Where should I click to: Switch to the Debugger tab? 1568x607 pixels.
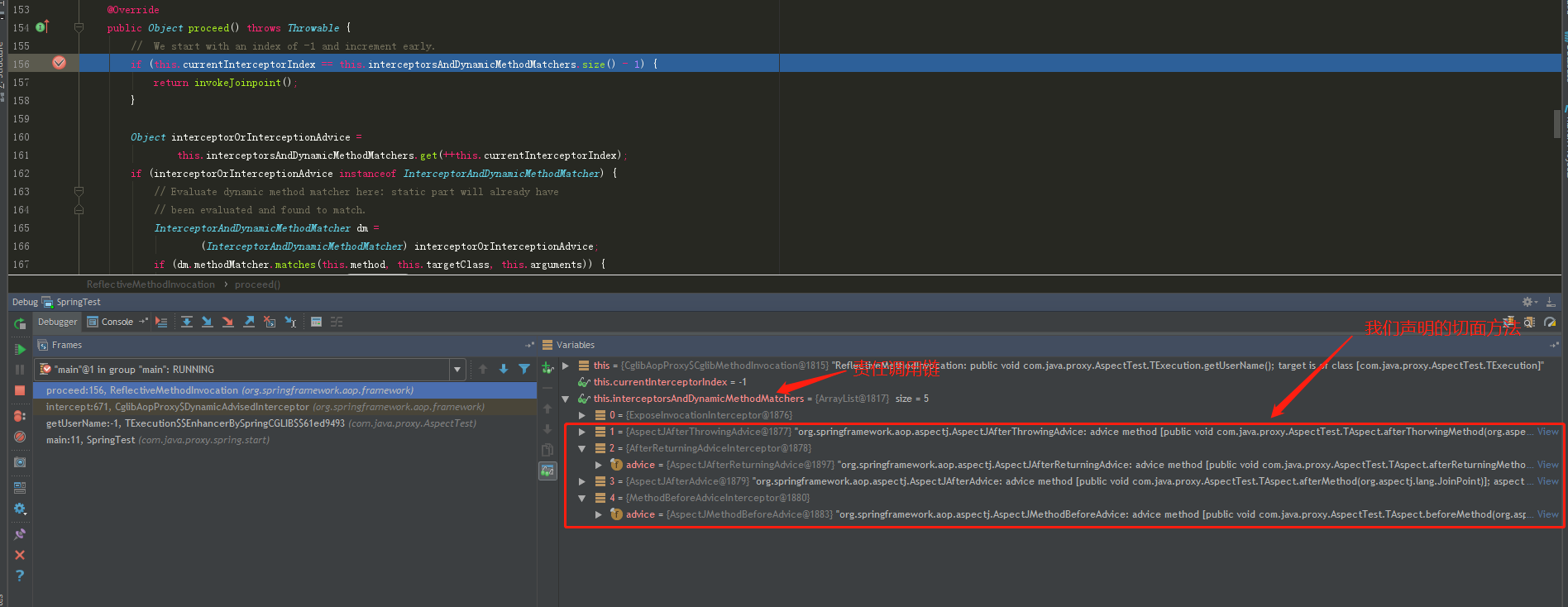(x=57, y=322)
